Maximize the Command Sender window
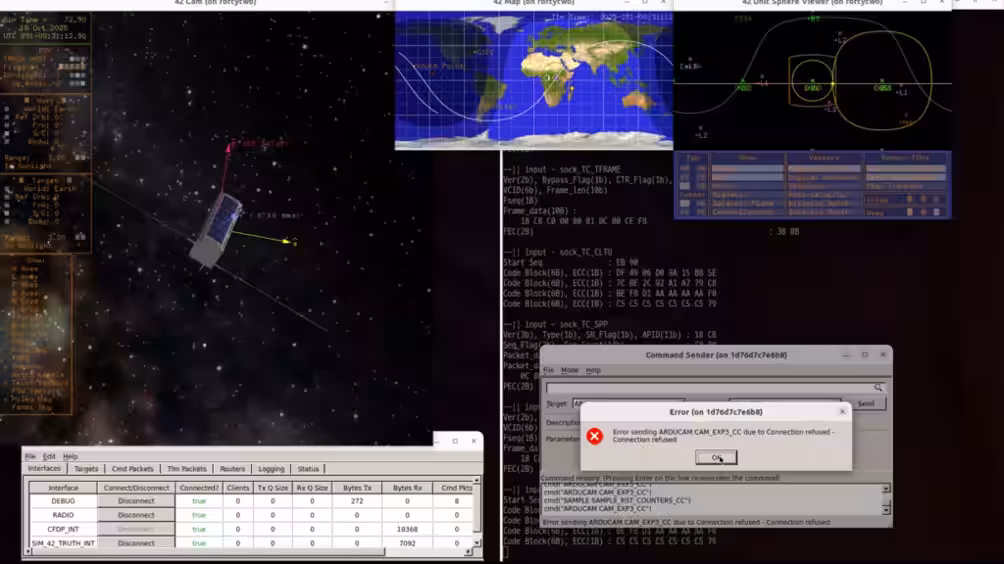1004x564 pixels. pyautogui.click(x=864, y=355)
